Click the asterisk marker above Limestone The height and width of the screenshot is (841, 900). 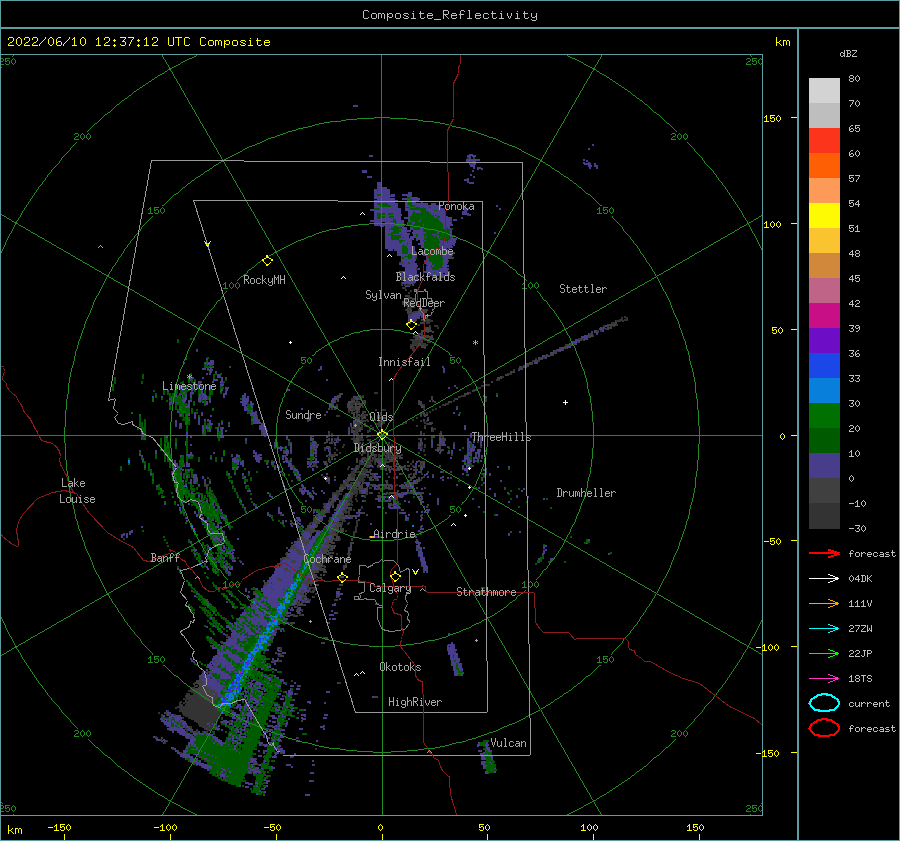[x=189, y=377]
